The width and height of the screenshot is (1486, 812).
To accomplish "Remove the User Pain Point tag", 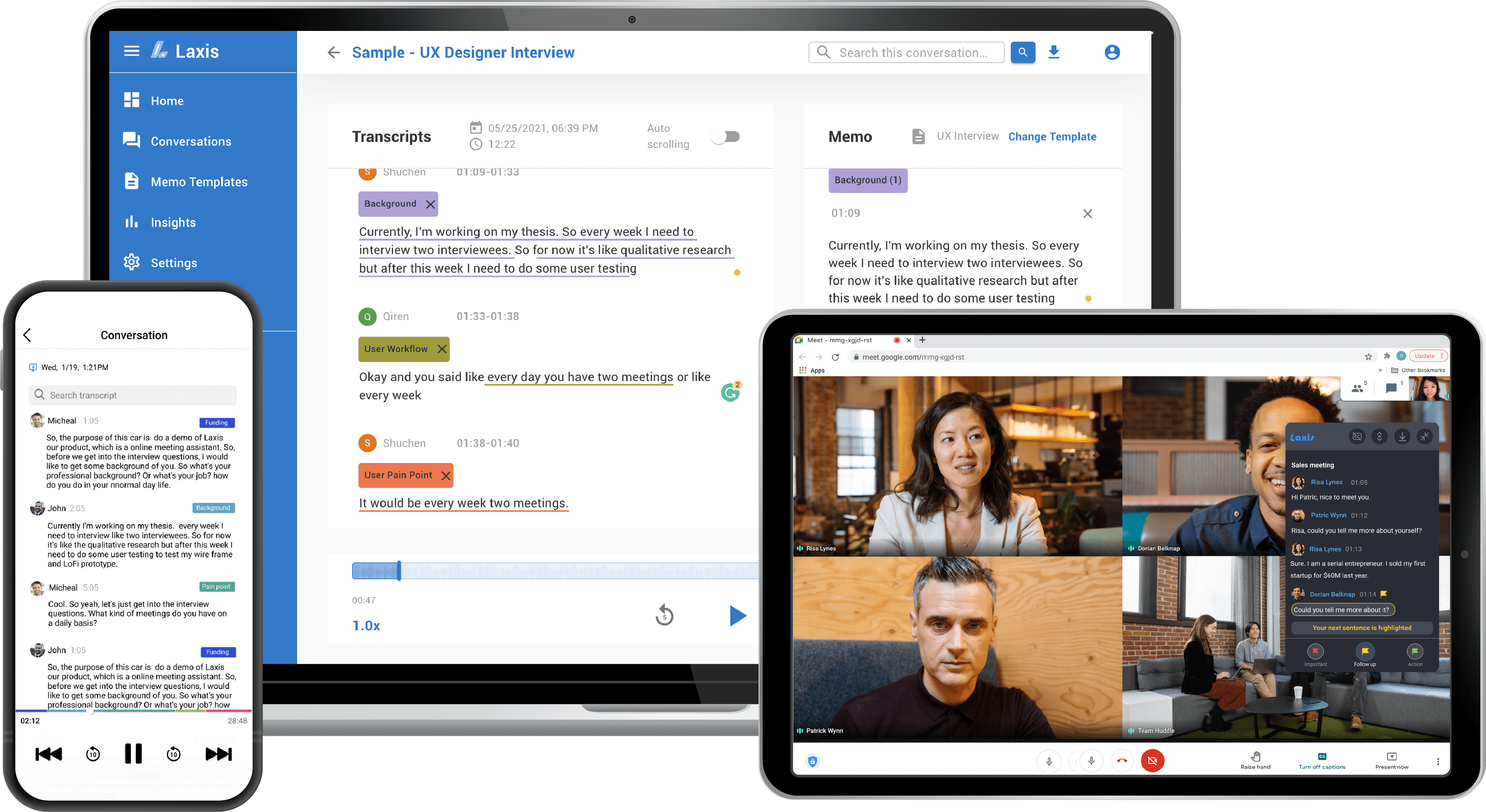I will tap(445, 476).
